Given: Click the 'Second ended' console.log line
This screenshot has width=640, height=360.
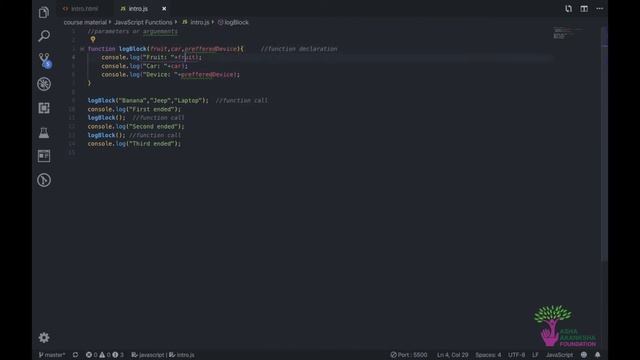Looking at the screenshot, I should [136, 127].
